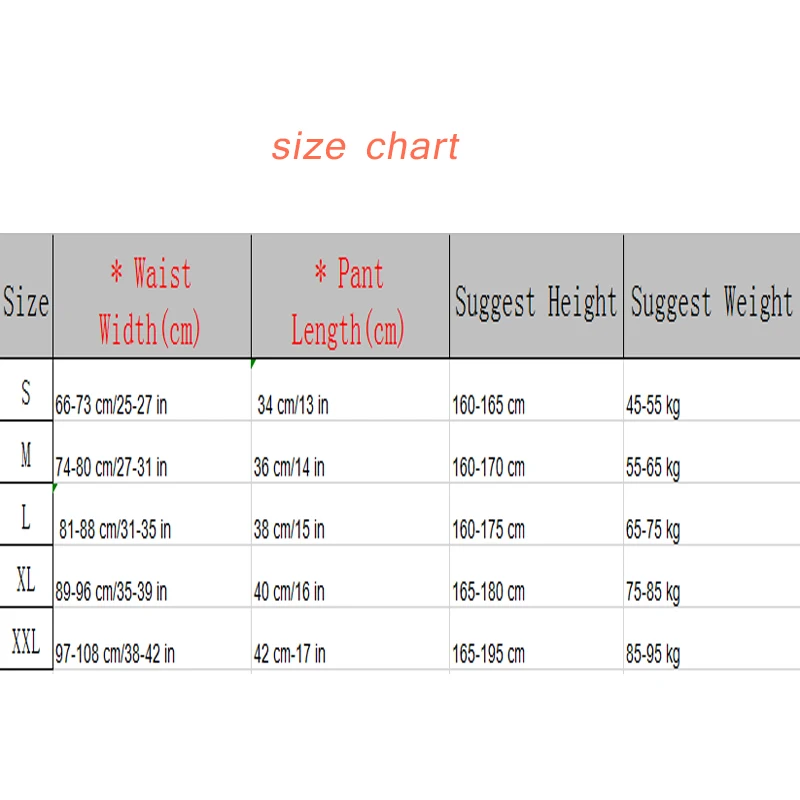Select the Suggest Height header cell
This screenshot has height=800, width=800.
click(x=536, y=301)
